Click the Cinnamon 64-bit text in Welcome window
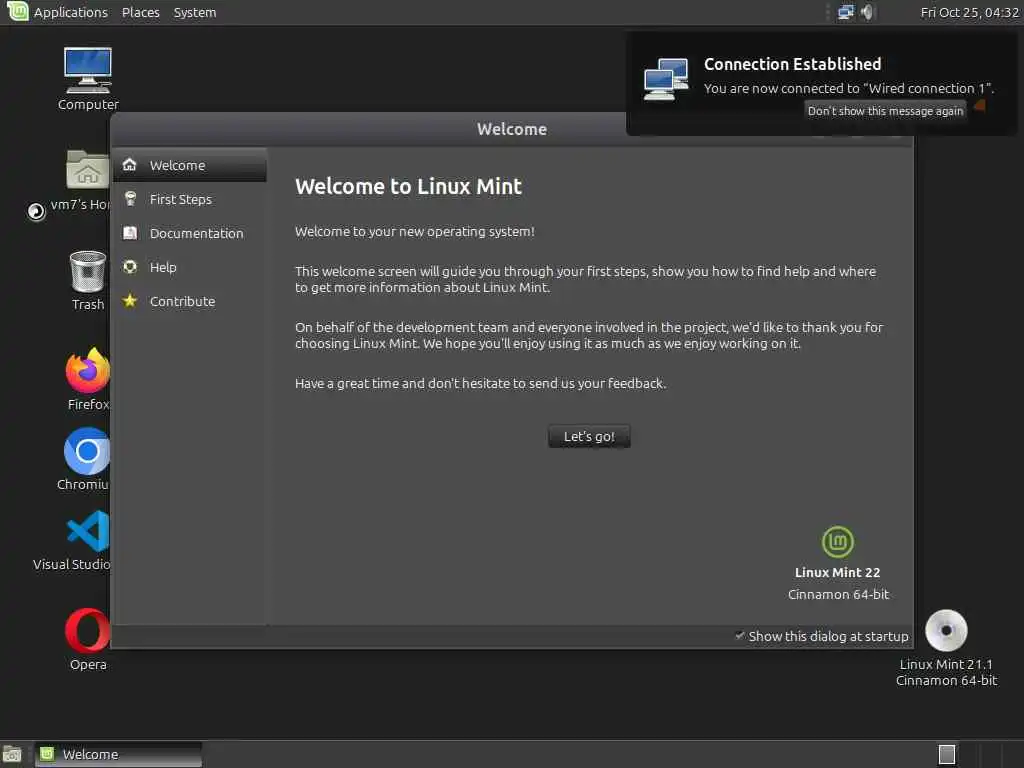 tap(838, 594)
